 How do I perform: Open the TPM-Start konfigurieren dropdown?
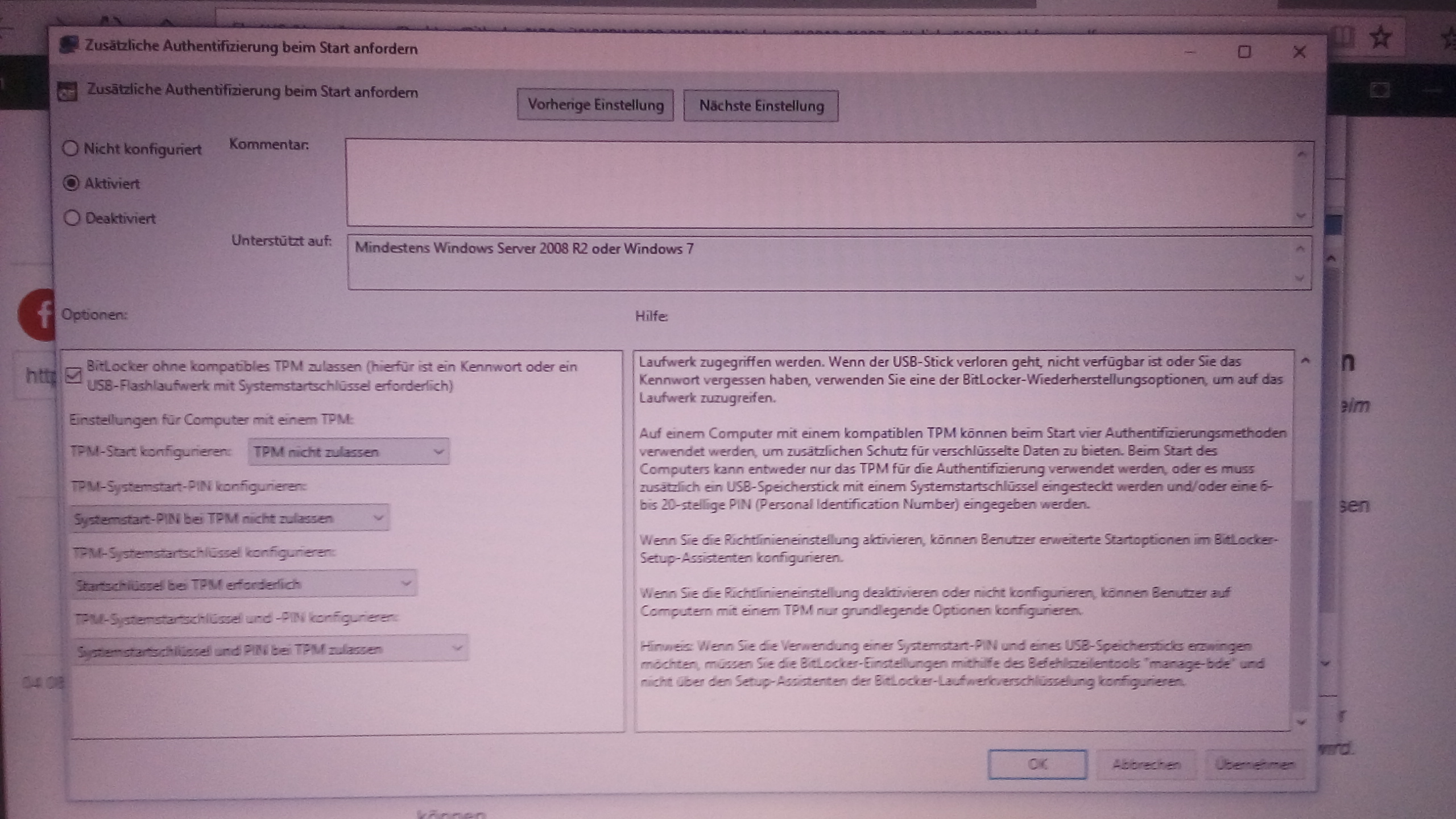349,452
